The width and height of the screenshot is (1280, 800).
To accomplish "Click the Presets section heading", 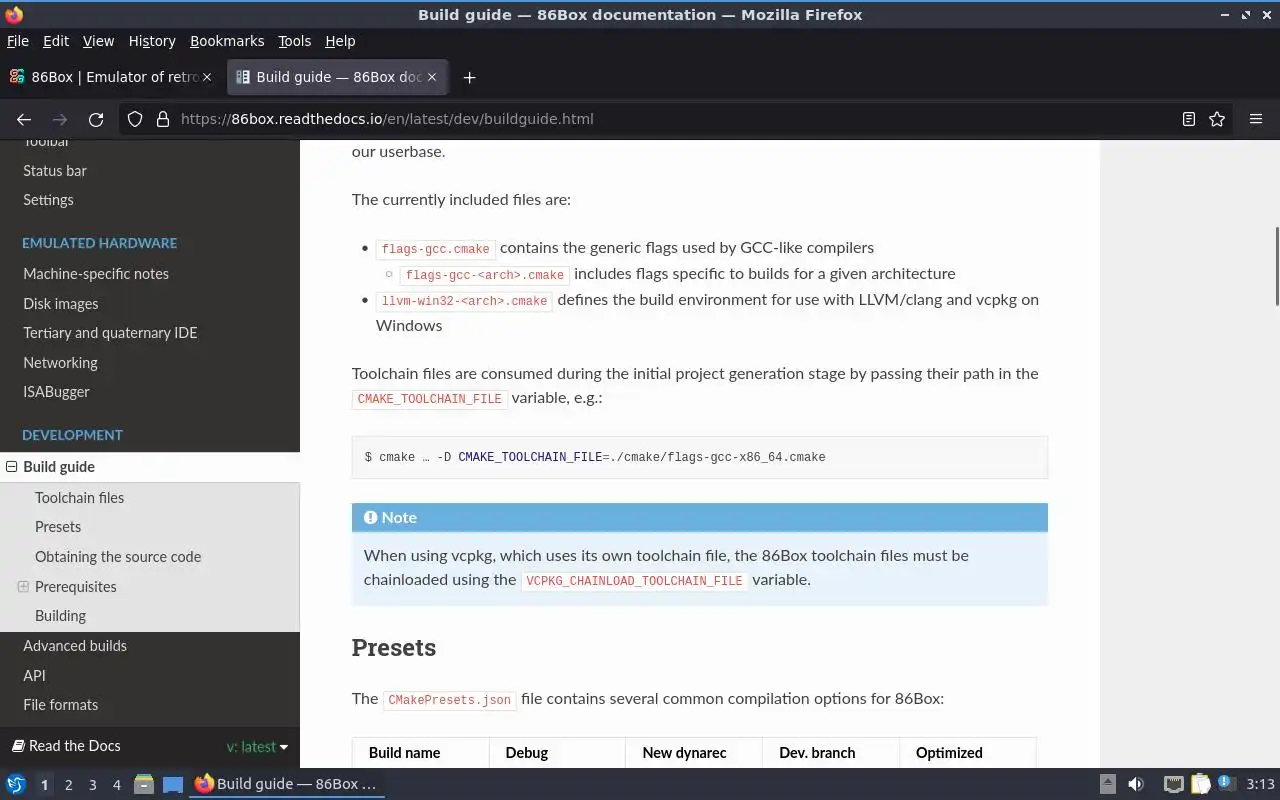I will pyautogui.click(x=393, y=648).
